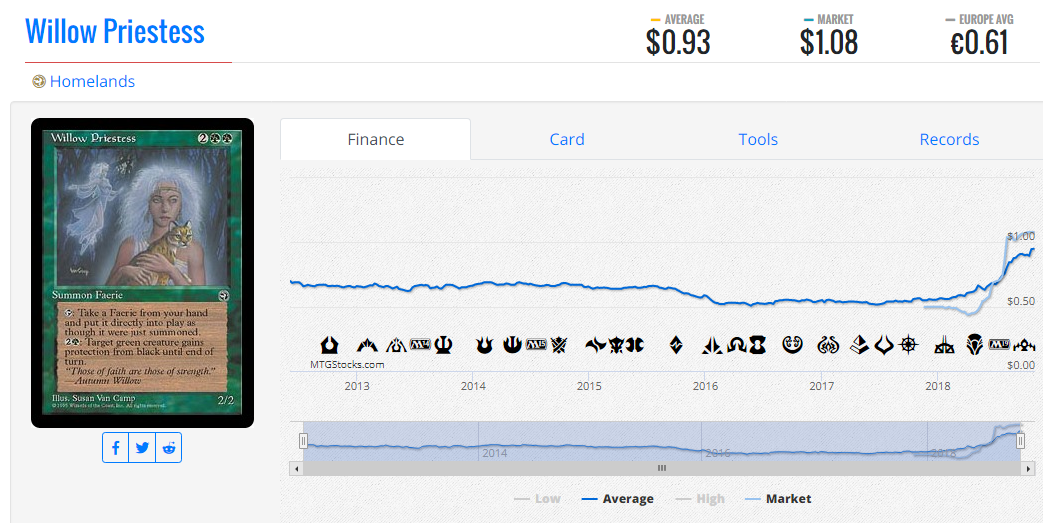The image size is (1043, 523).
Task: Click the Kaladesh set marker
Action: click(x=792, y=345)
